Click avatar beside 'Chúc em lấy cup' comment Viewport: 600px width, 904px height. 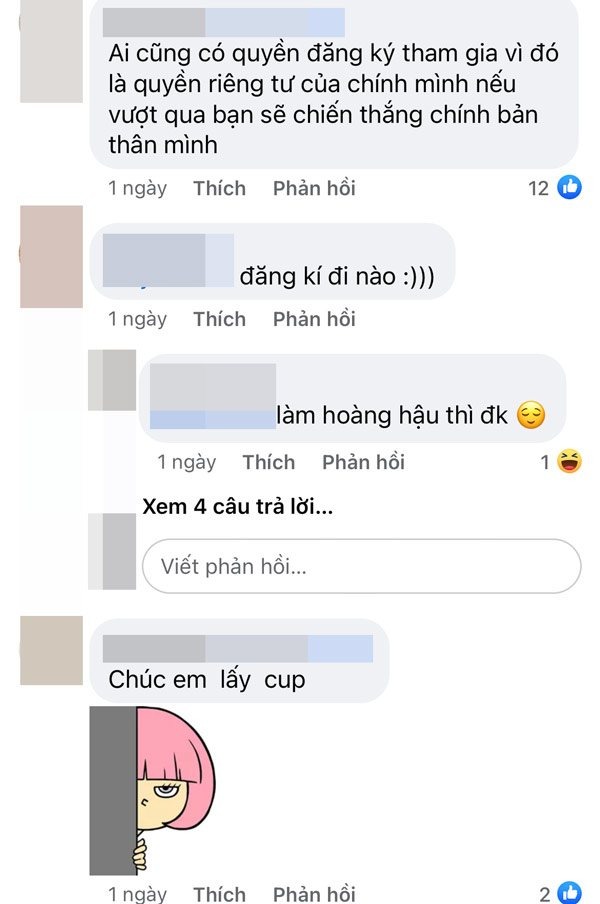click(x=51, y=650)
